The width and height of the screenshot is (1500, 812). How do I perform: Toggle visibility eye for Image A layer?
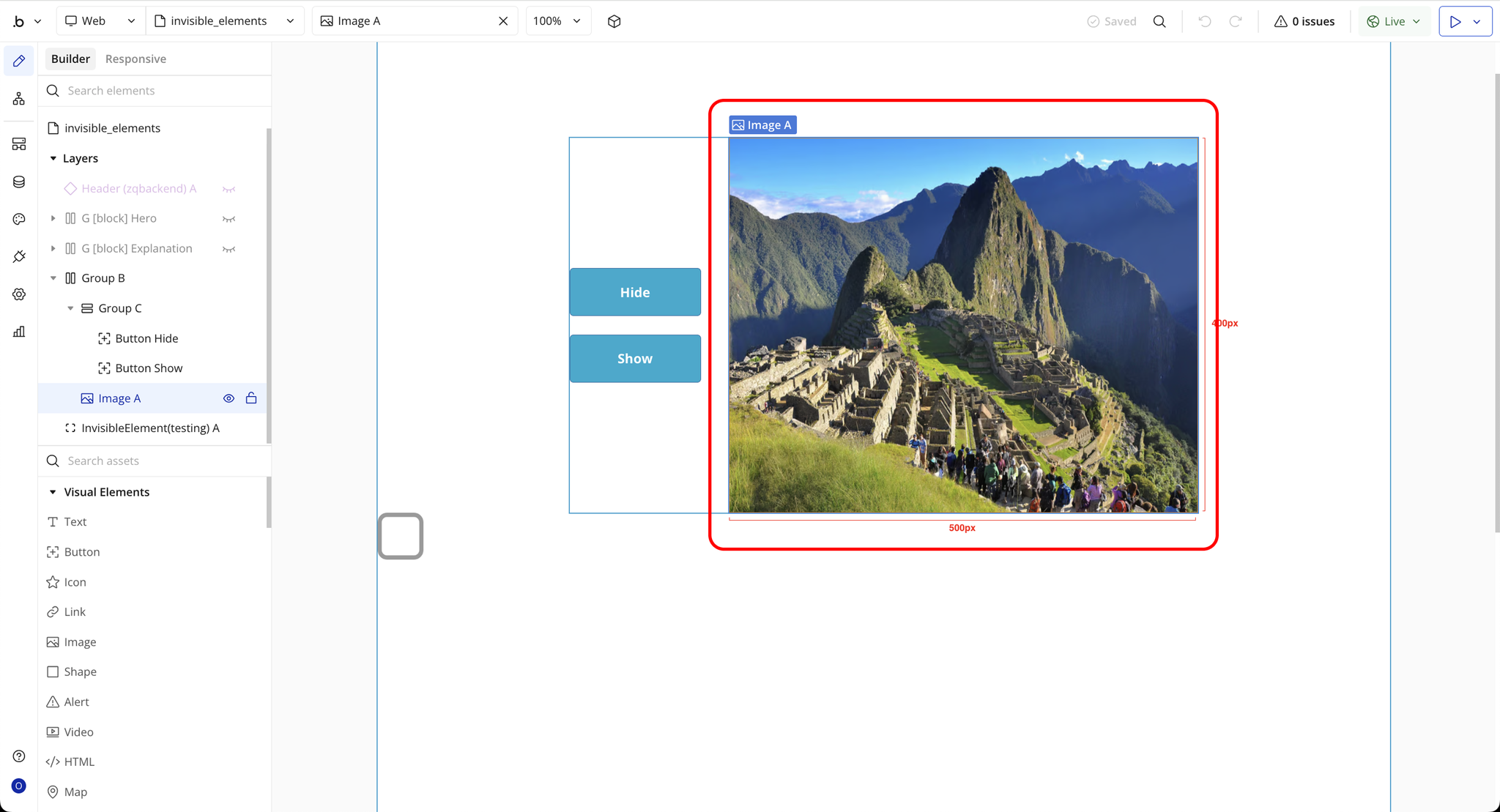[229, 398]
